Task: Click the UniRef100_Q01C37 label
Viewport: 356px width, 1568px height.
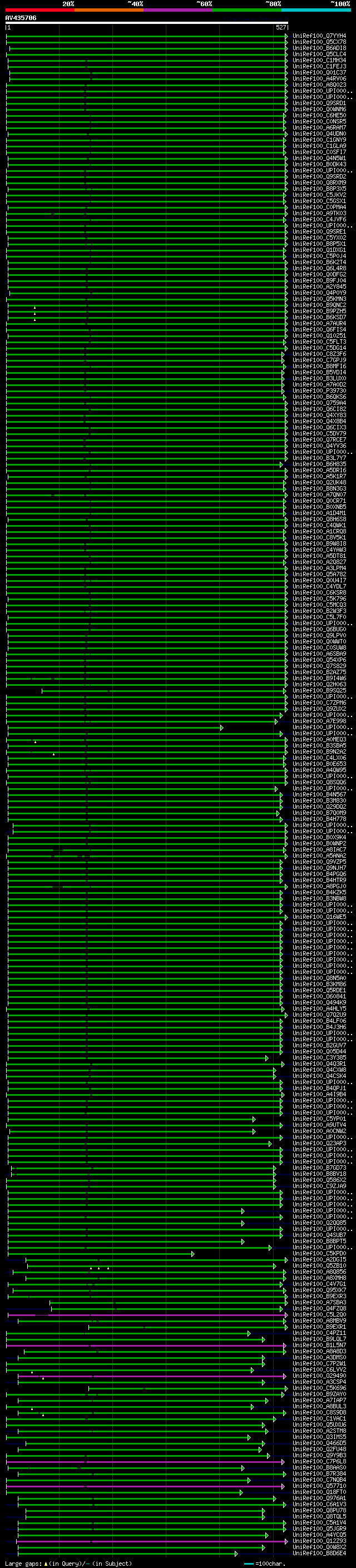Action: point(319,72)
